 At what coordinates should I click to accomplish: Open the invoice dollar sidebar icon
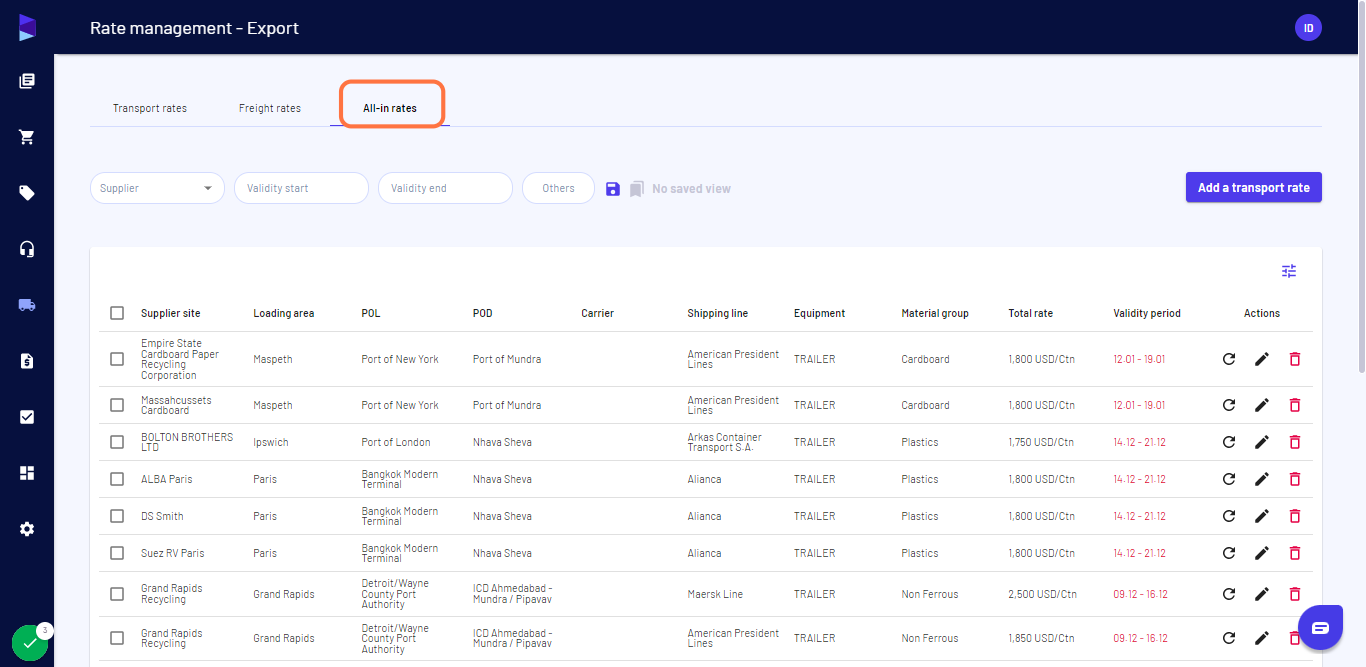click(27, 361)
